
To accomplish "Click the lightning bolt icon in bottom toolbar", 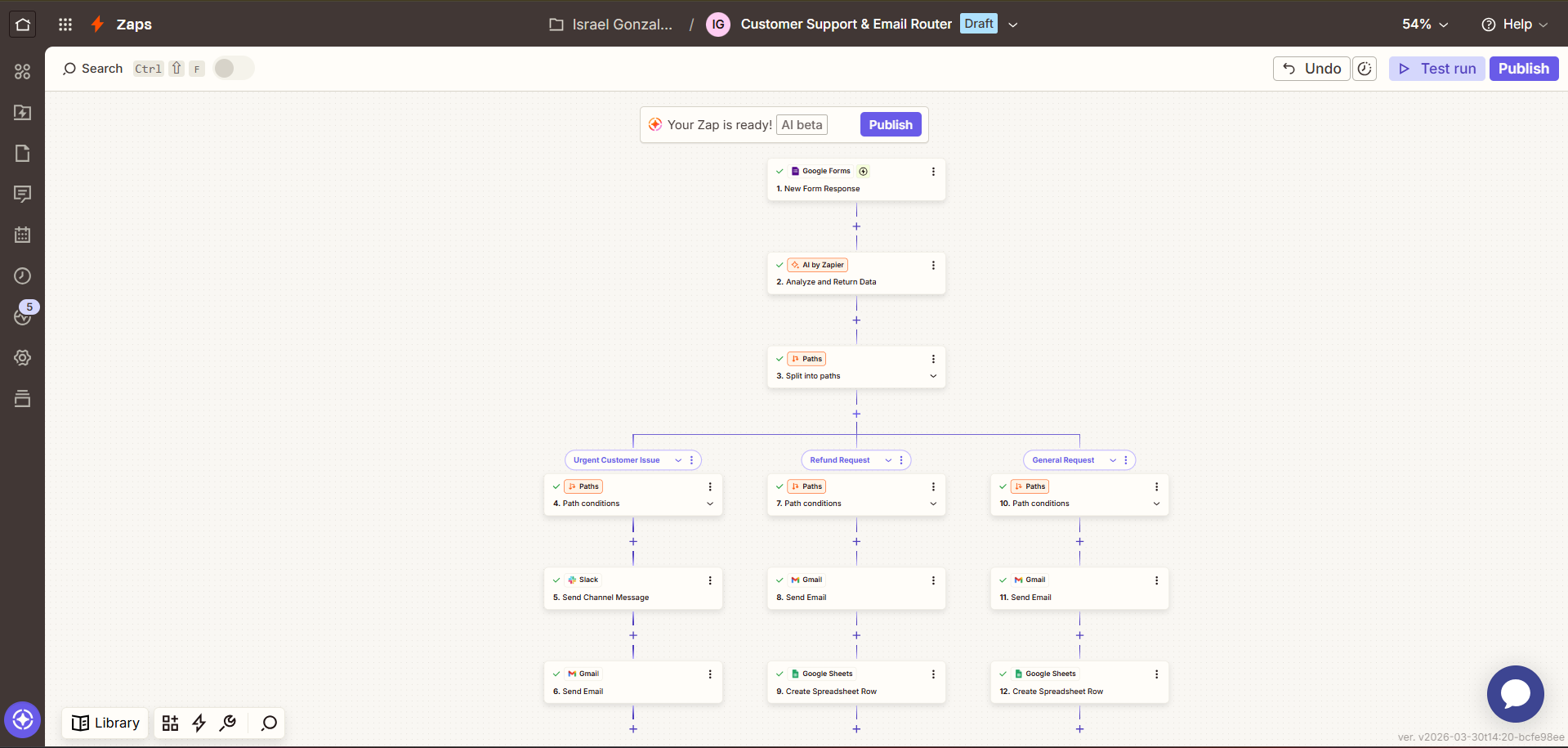I will click(x=199, y=723).
